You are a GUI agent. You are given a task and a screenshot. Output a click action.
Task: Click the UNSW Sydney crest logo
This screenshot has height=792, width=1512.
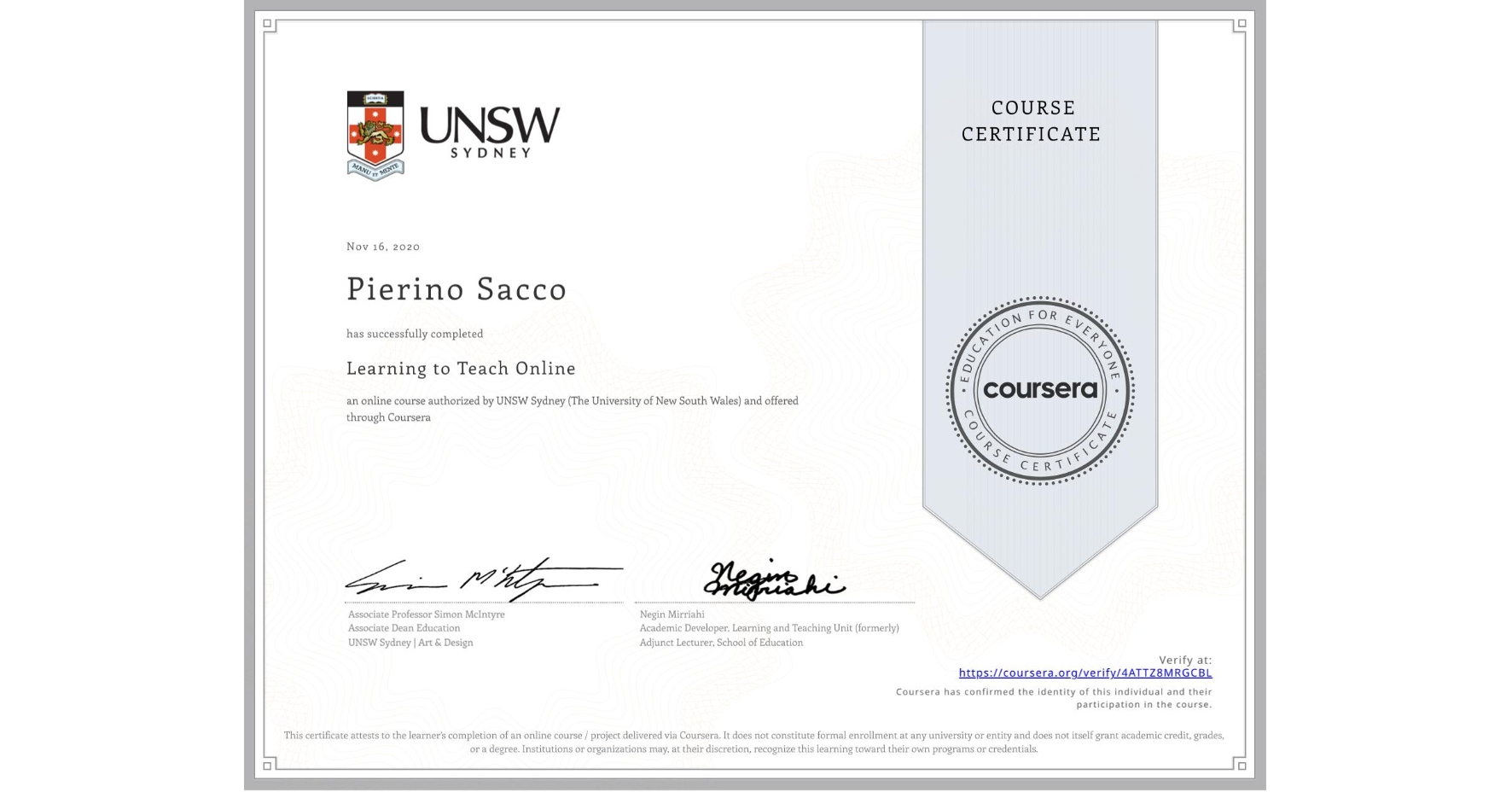375,136
